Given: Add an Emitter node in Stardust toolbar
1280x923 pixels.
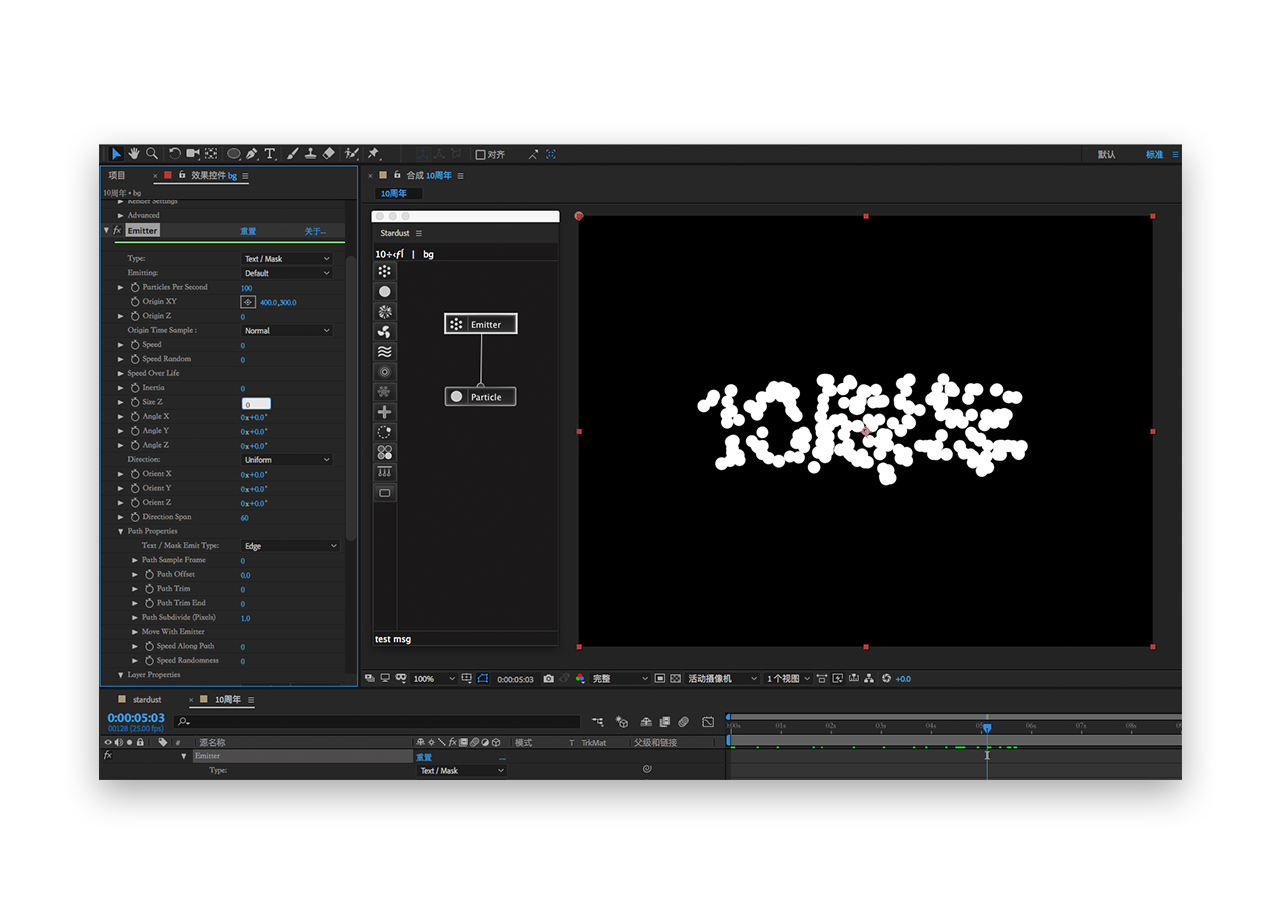Looking at the screenshot, I should tap(385, 271).
